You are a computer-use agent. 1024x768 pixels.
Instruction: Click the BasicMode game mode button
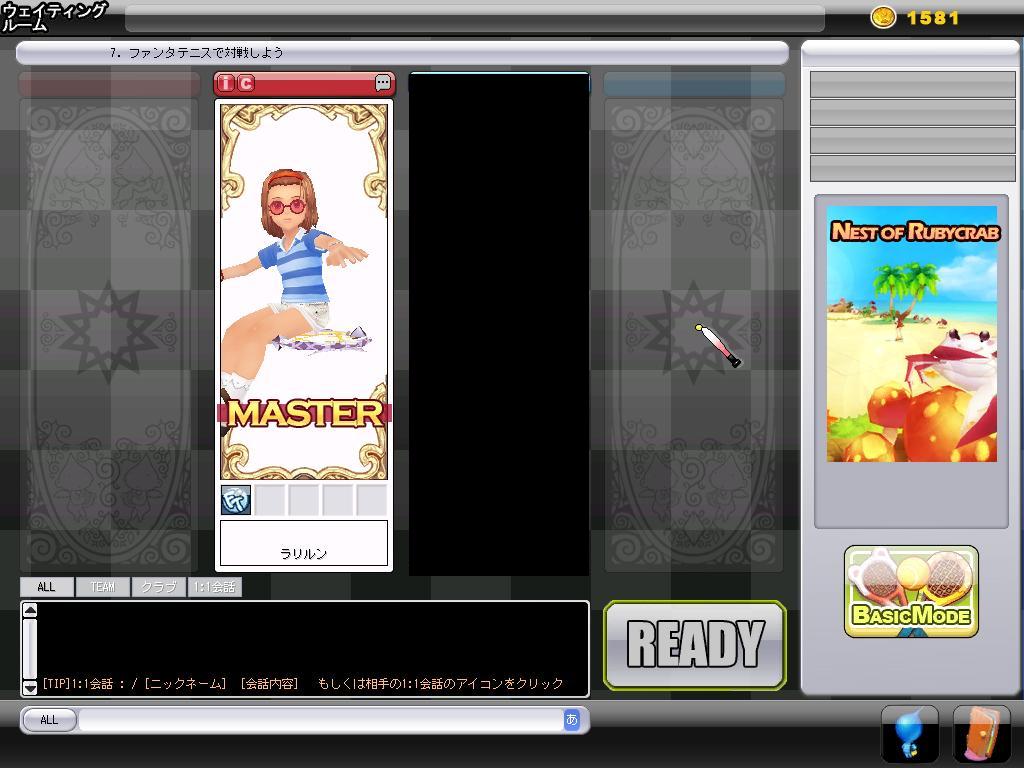point(911,592)
